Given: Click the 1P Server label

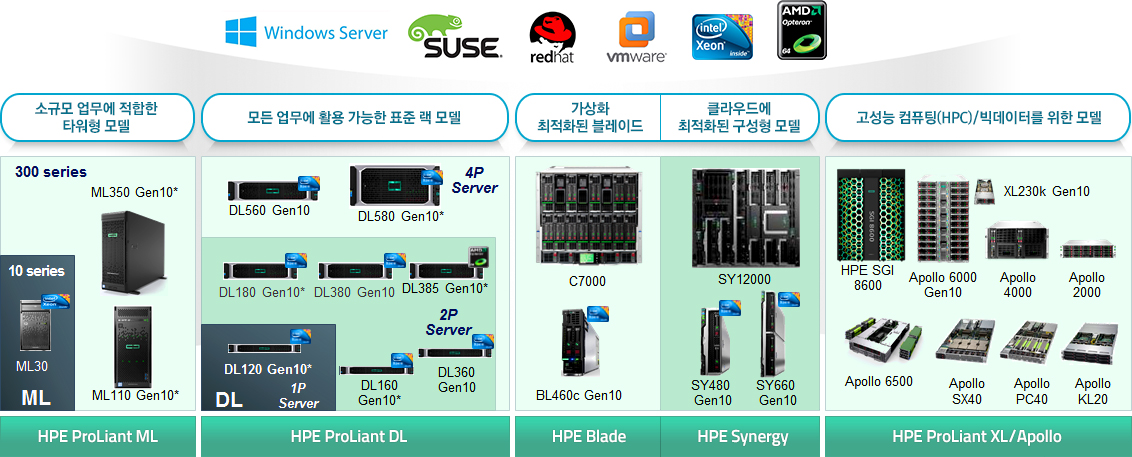Looking at the screenshot, I should (299, 397).
